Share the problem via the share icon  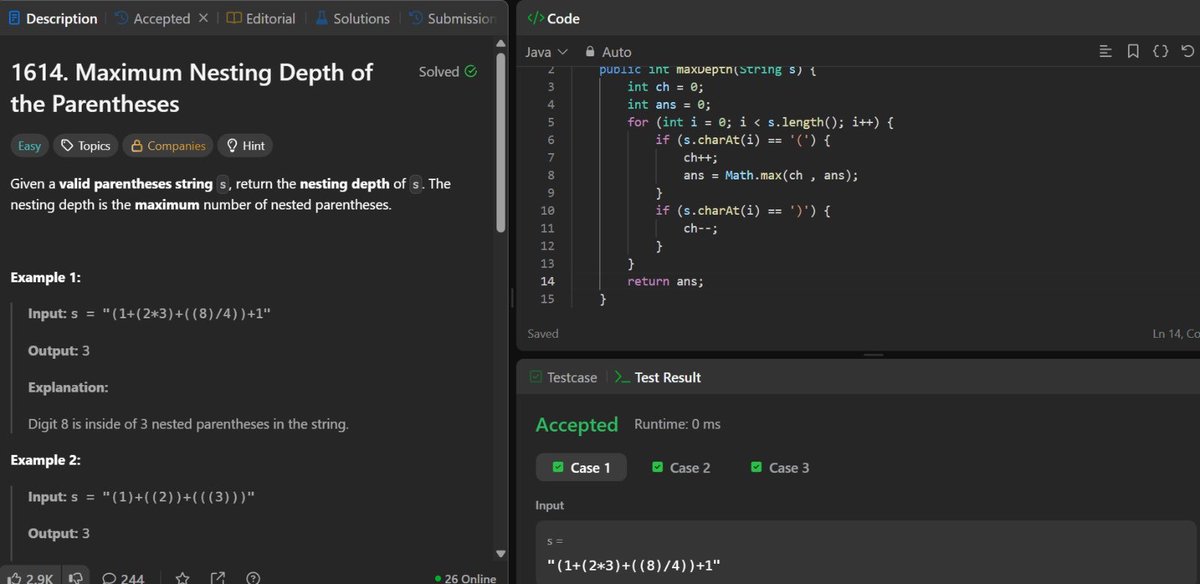[218, 578]
